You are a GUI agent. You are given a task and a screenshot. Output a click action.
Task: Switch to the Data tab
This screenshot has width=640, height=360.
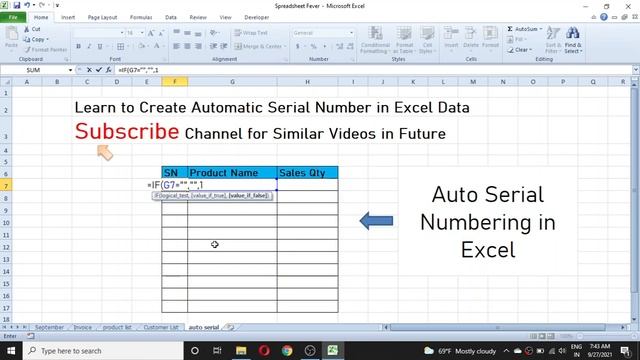coord(171,17)
